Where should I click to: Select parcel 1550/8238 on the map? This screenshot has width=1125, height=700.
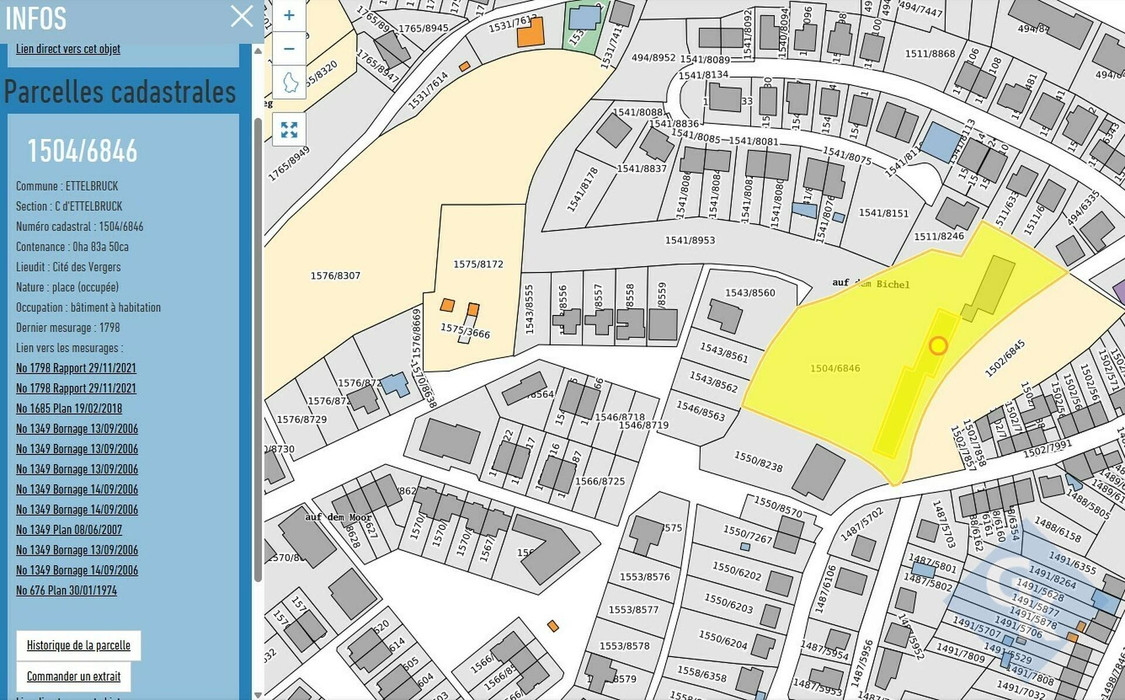758,462
